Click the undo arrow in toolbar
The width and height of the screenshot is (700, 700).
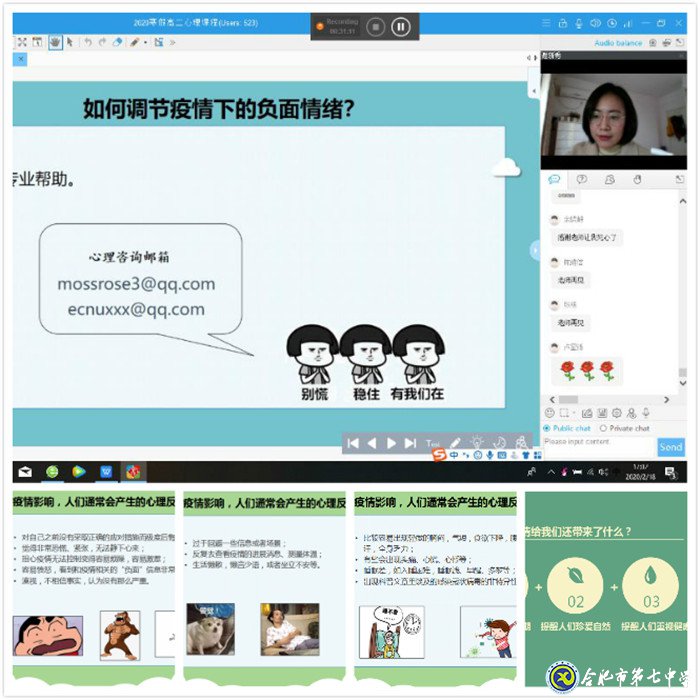(x=87, y=42)
